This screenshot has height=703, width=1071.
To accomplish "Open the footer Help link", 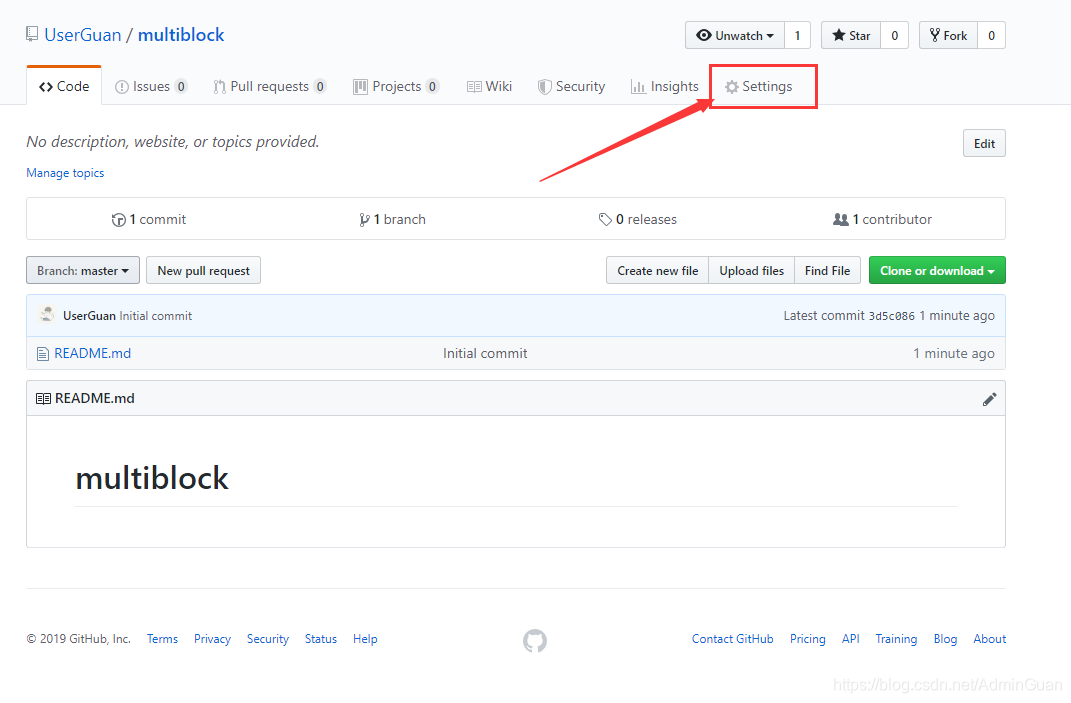I will pyautogui.click(x=365, y=639).
